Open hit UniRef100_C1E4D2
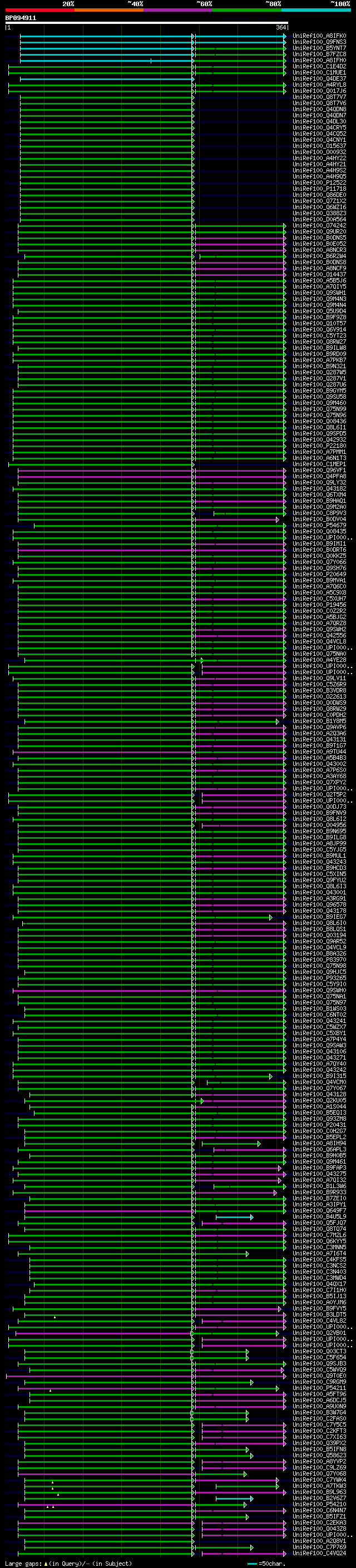Viewport: 356px width, 1568px height. click(x=319, y=66)
